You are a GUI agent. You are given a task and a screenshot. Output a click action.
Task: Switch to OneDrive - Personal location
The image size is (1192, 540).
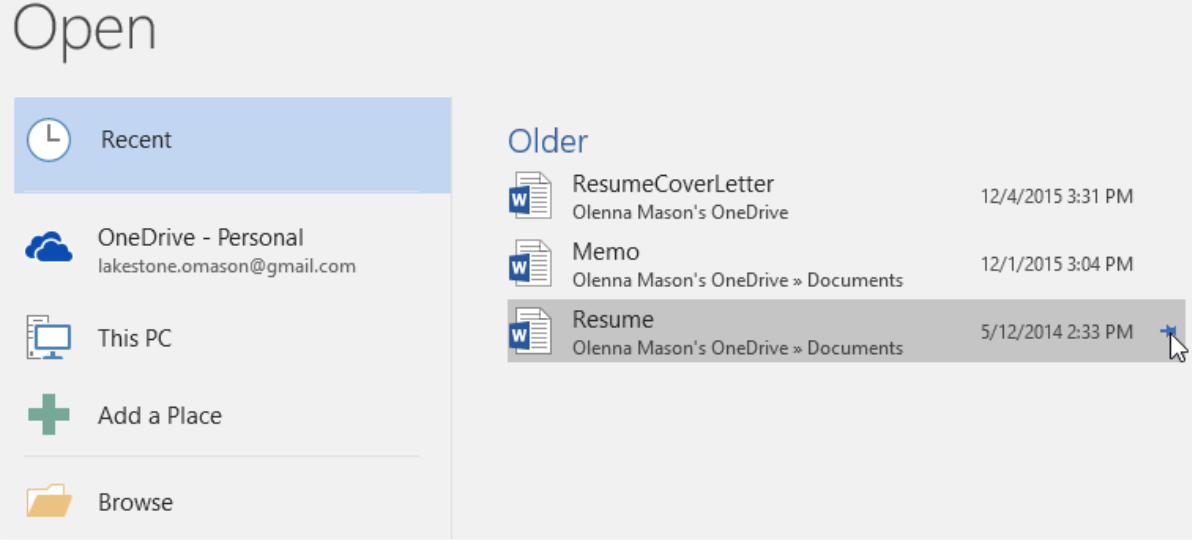click(200, 238)
